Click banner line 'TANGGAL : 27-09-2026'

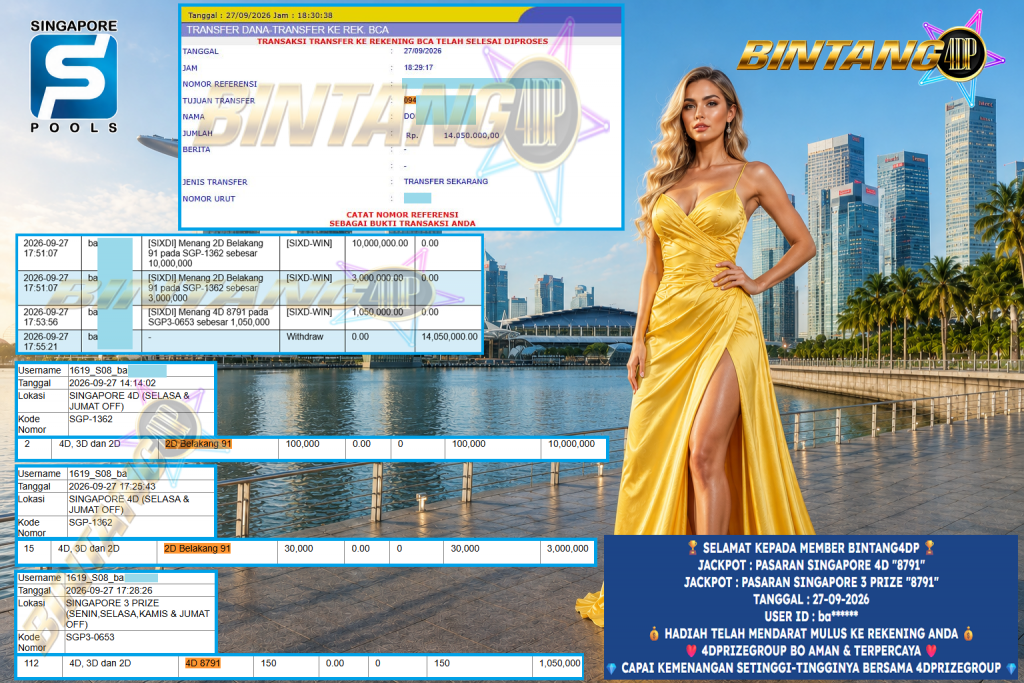810,599
